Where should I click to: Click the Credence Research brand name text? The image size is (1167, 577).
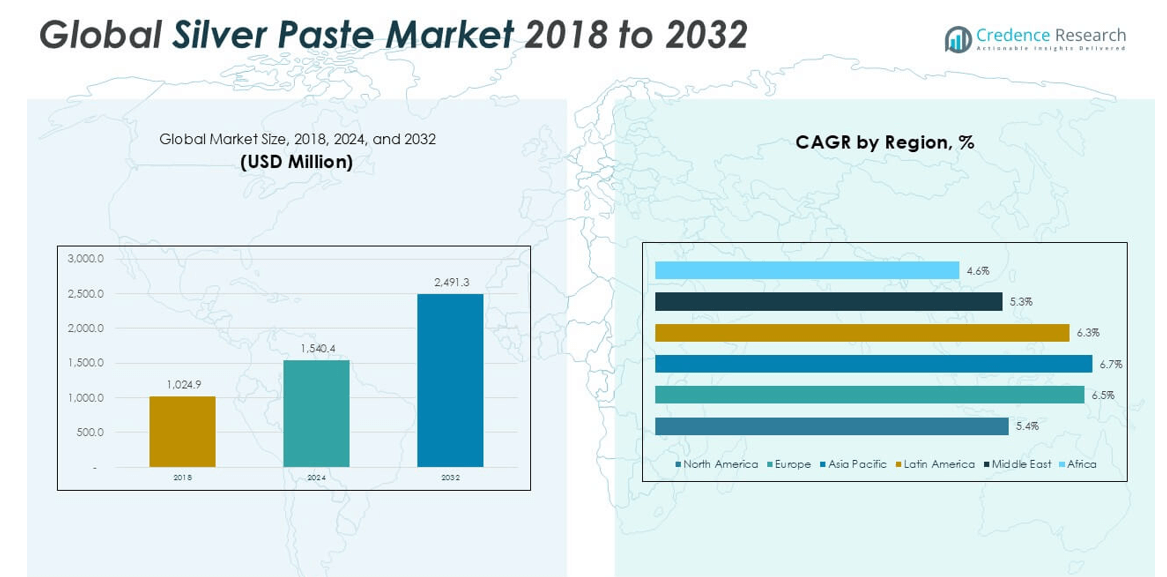tap(1051, 36)
